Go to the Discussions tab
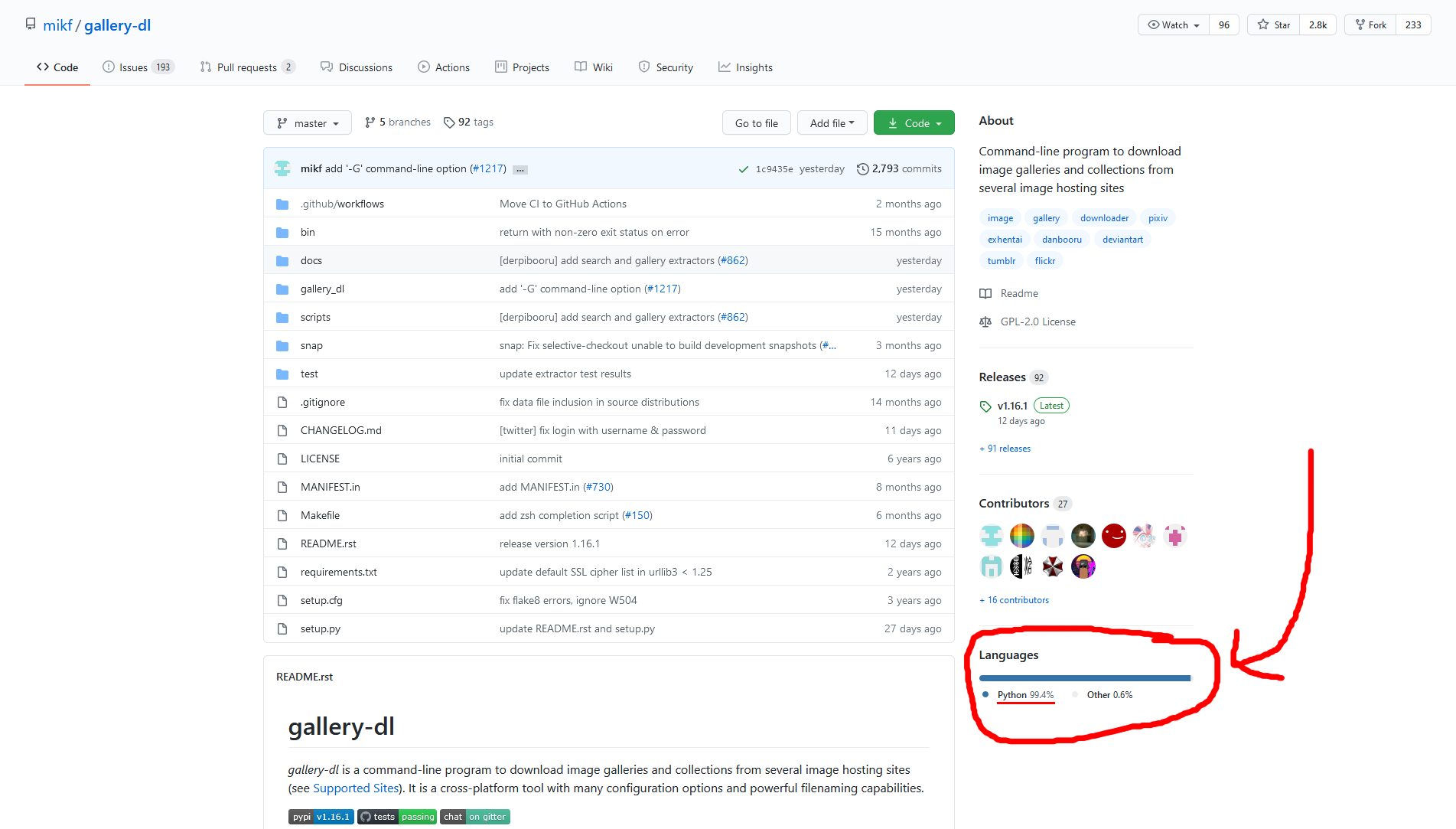This screenshot has height=829, width=1456. click(x=357, y=67)
